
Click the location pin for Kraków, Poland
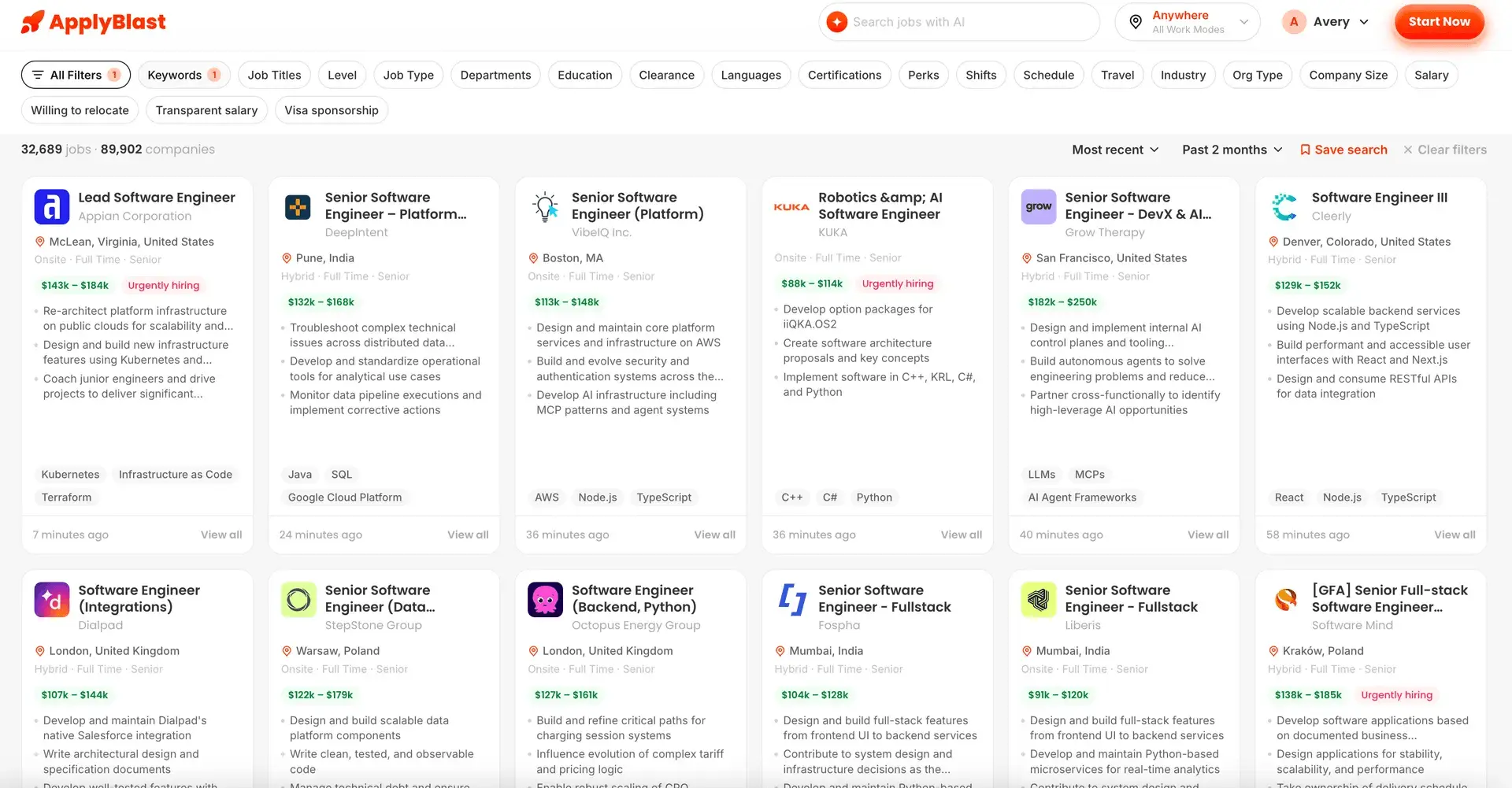pos(1273,651)
